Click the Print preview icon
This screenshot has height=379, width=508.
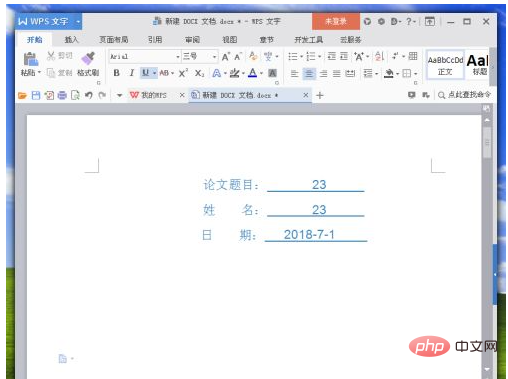75,96
